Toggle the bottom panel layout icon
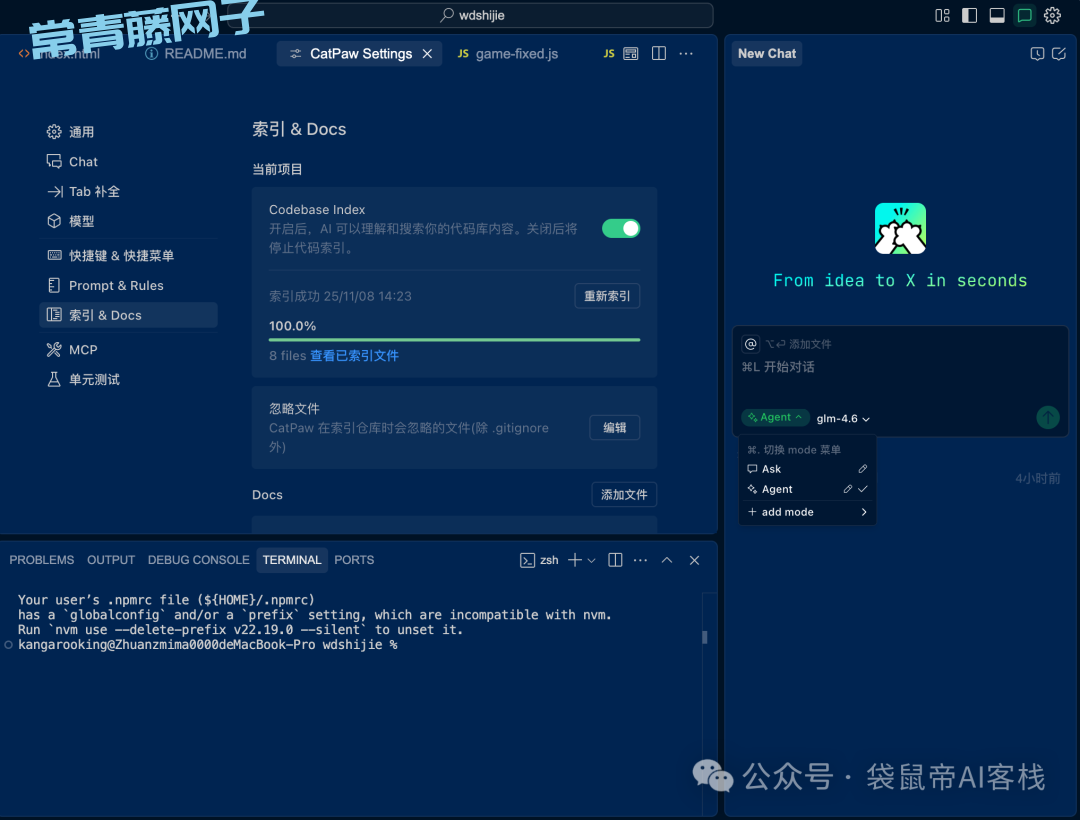This screenshot has width=1080, height=820. click(997, 15)
